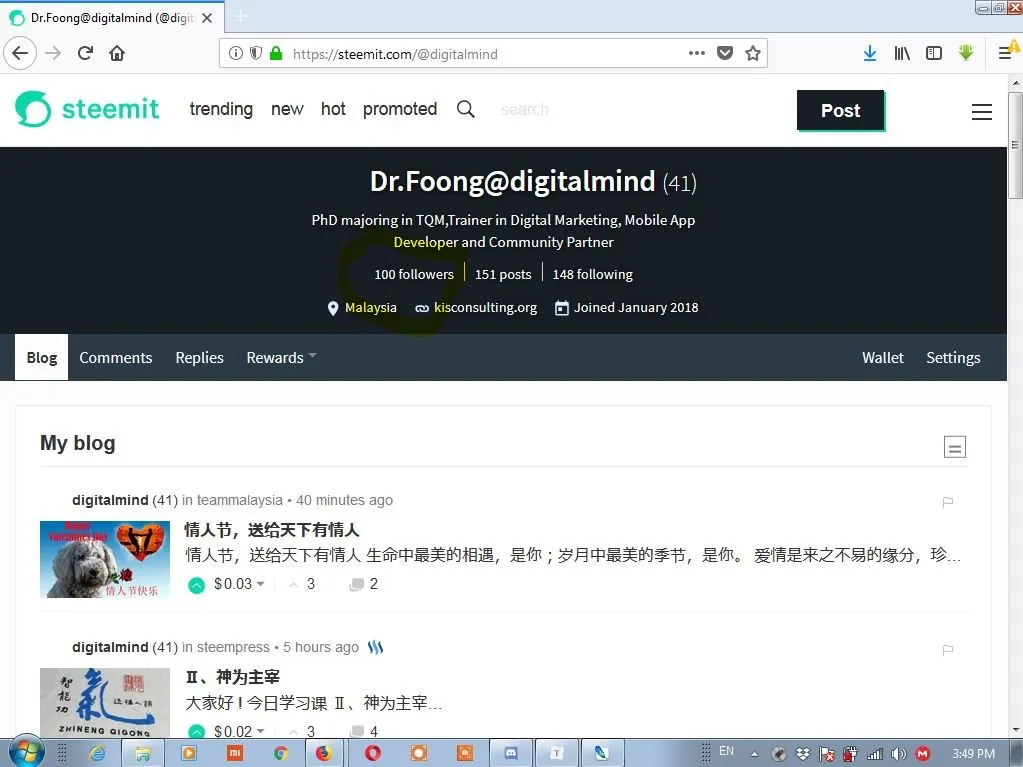Select the trending menu item
This screenshot has width=1023, height=767.
[x=221, y=109]
